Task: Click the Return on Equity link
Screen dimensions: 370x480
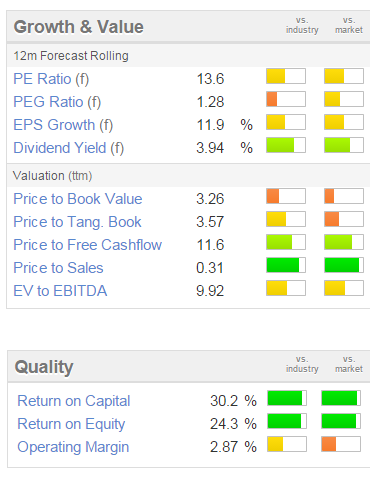Action: coord(71,424)
